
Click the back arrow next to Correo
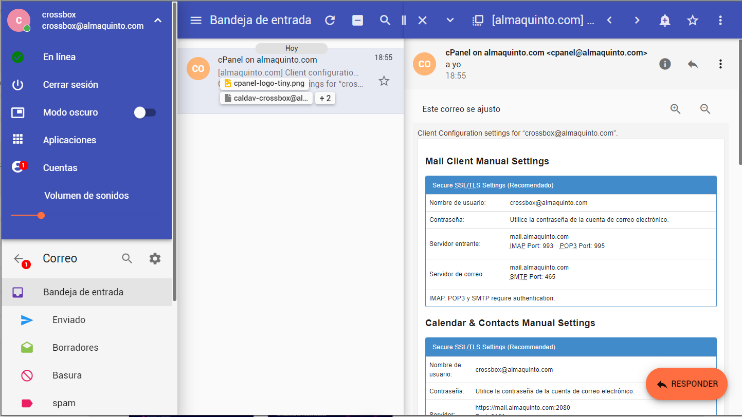click(18, 258)
